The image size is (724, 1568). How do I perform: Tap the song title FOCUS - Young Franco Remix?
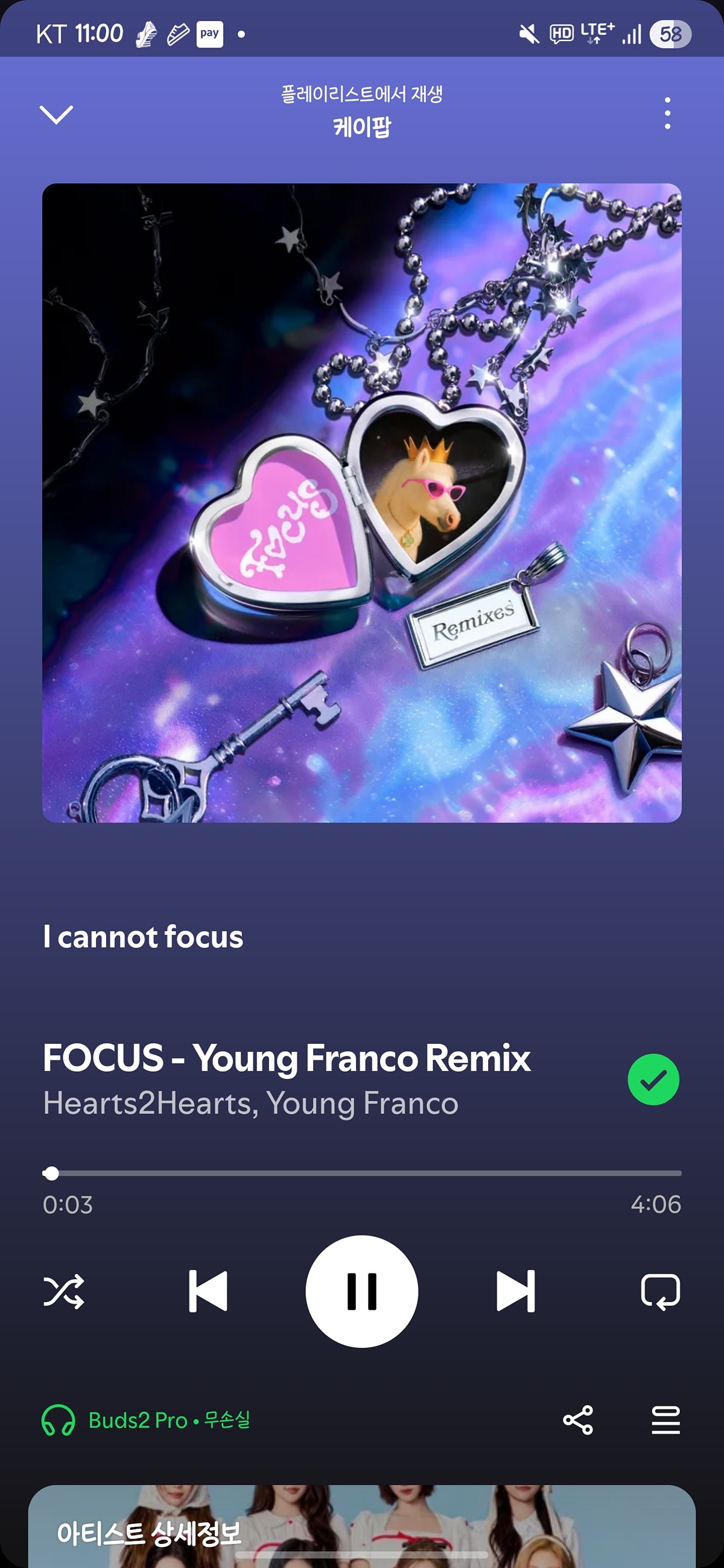(x=287, y=1057)
